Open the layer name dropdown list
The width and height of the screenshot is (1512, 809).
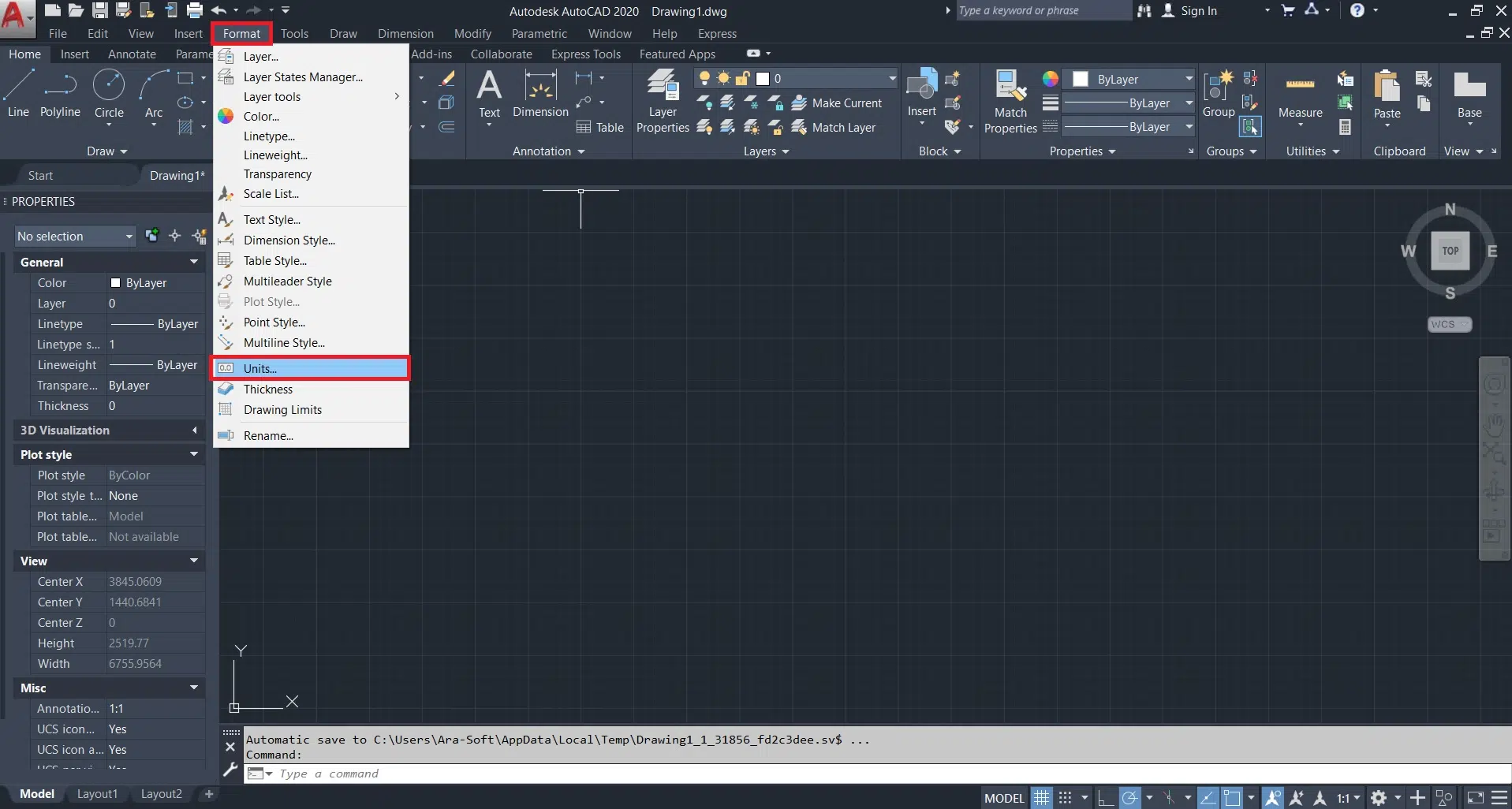[892, 79]
